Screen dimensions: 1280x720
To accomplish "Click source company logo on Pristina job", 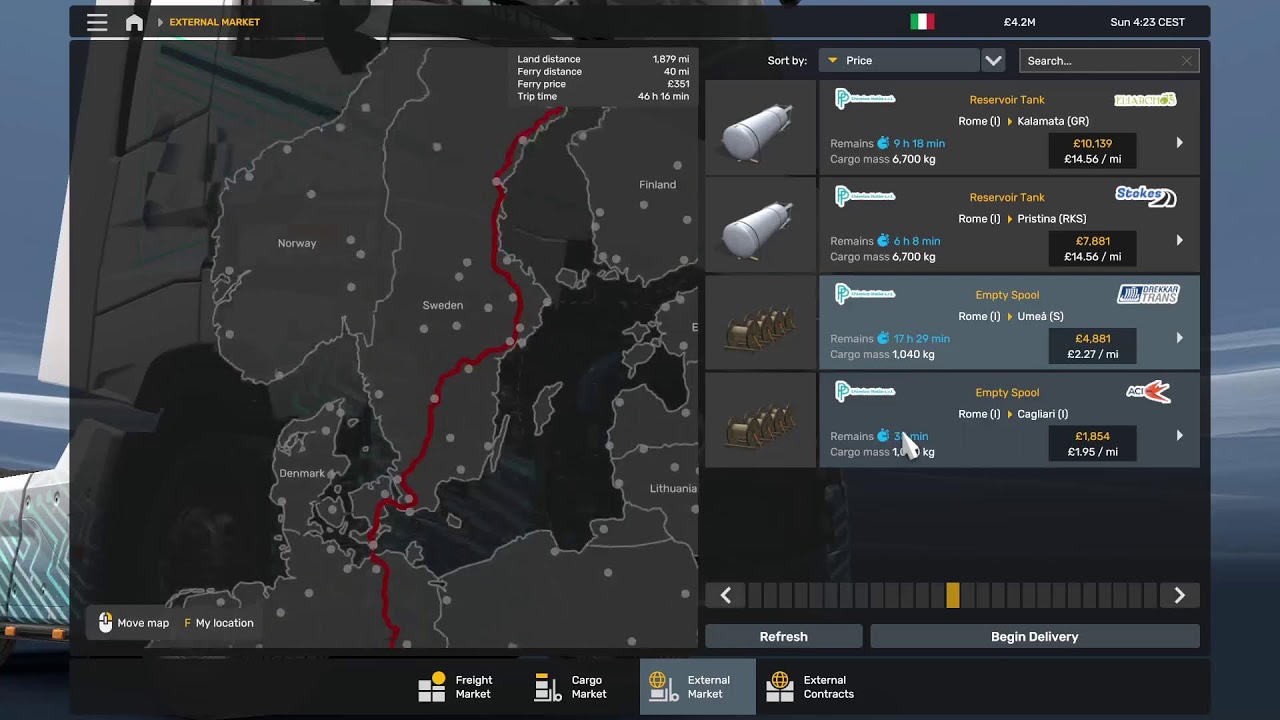I will click(865, 196).
